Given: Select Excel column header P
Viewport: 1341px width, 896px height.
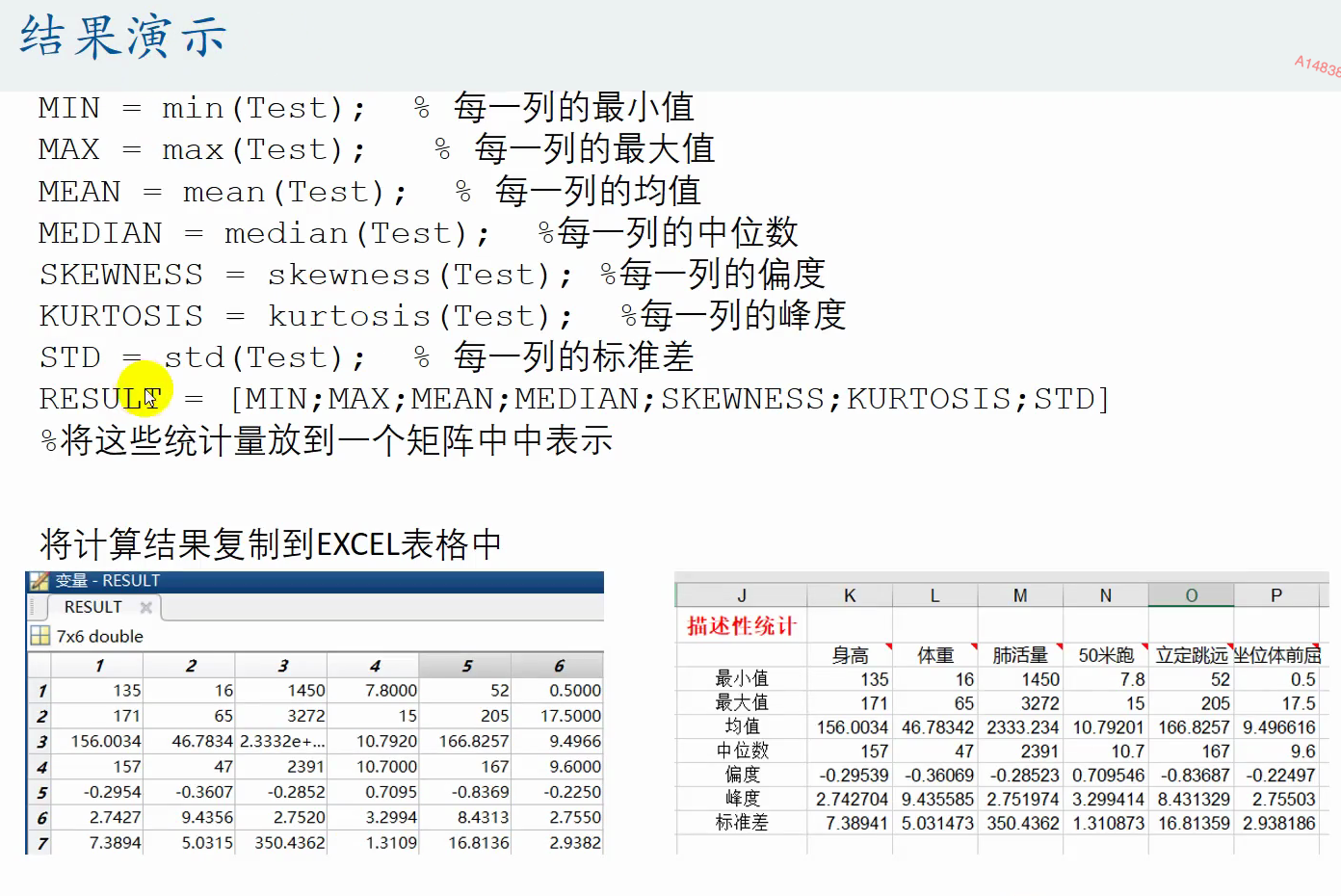Looking at the screenshot, I should 1276,595.
